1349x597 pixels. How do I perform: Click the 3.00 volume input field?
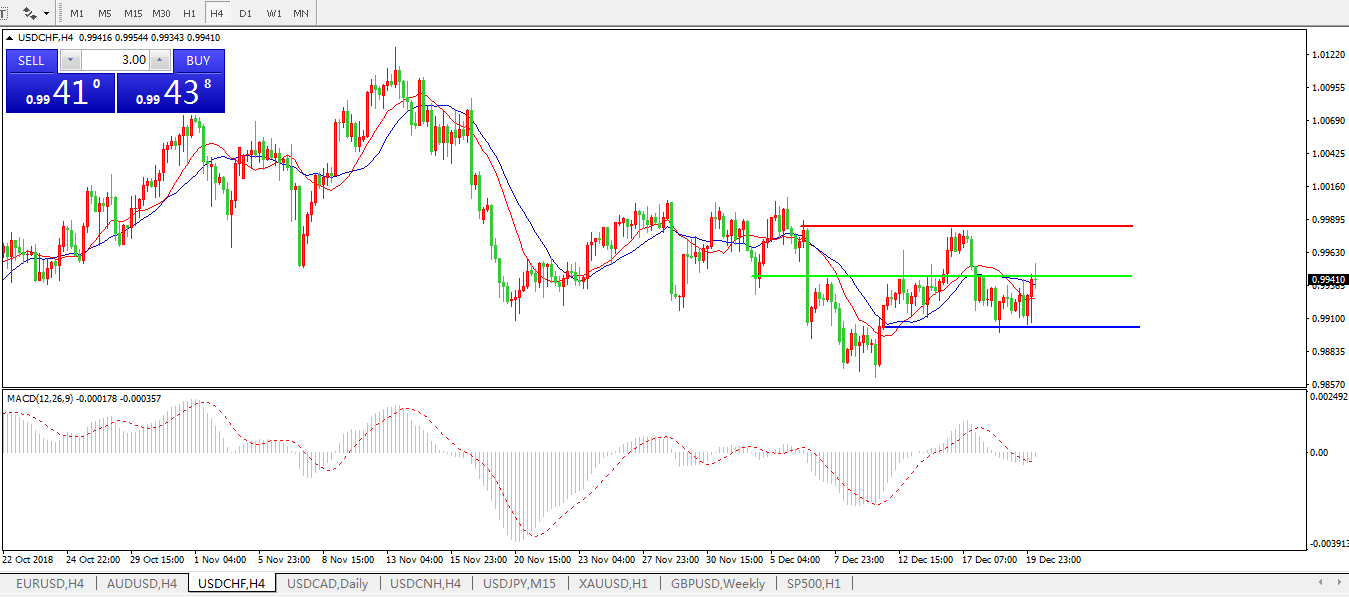coord(114,60)
